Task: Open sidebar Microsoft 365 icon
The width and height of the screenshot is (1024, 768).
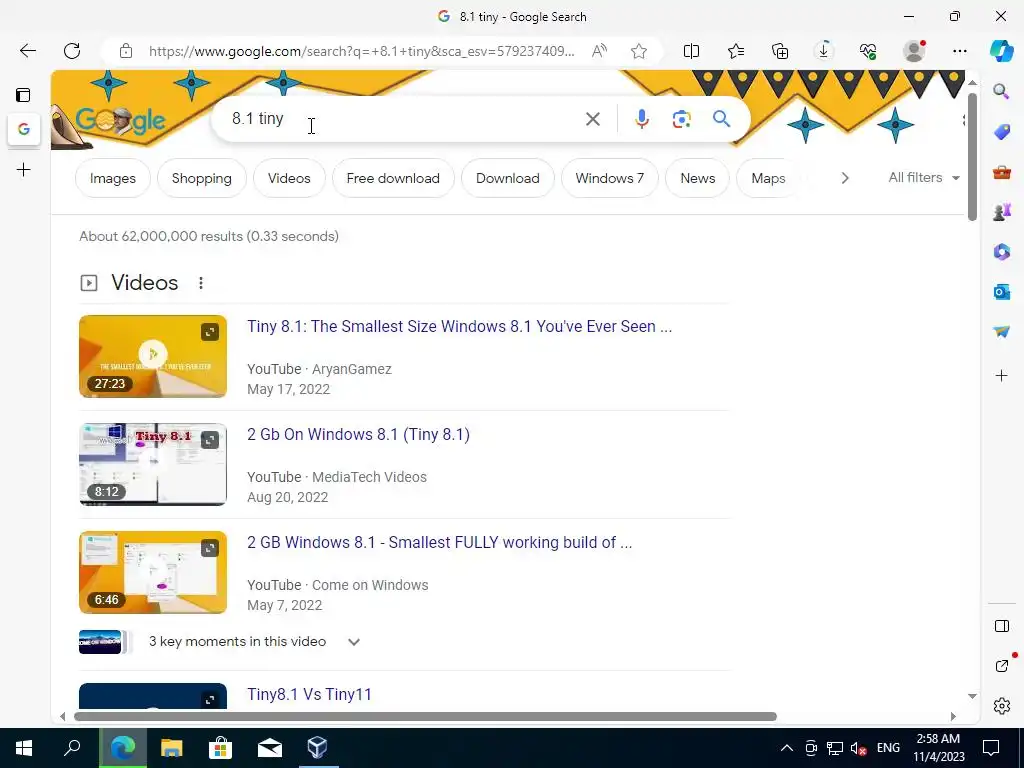Action: tap(1001, 252)
